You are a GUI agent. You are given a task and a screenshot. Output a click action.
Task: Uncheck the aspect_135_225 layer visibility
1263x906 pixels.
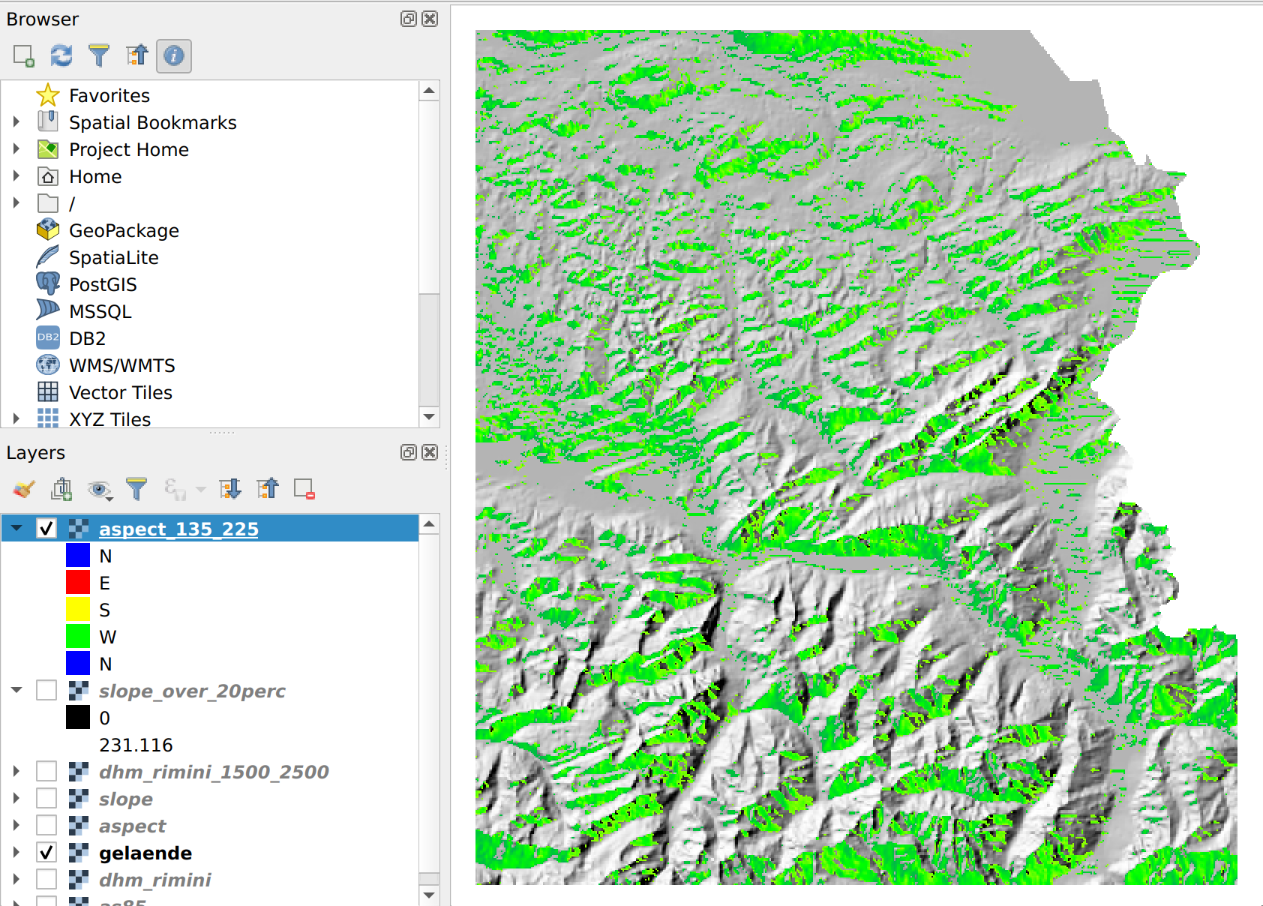tap(46, 529)
